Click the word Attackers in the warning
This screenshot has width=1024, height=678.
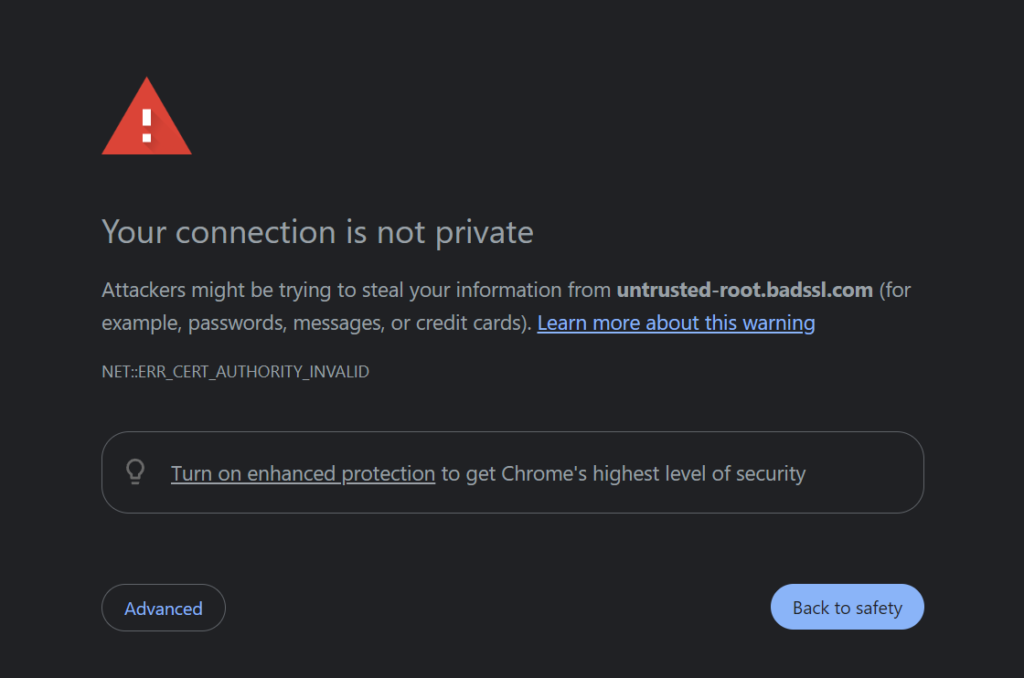click(x=144, y=290)
